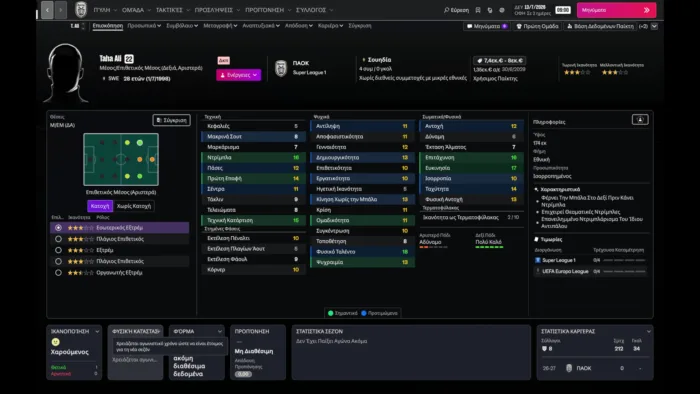The image size is (700, 394).
Task: Click the icon between bookmark and globe
Action: coord(490,10)
